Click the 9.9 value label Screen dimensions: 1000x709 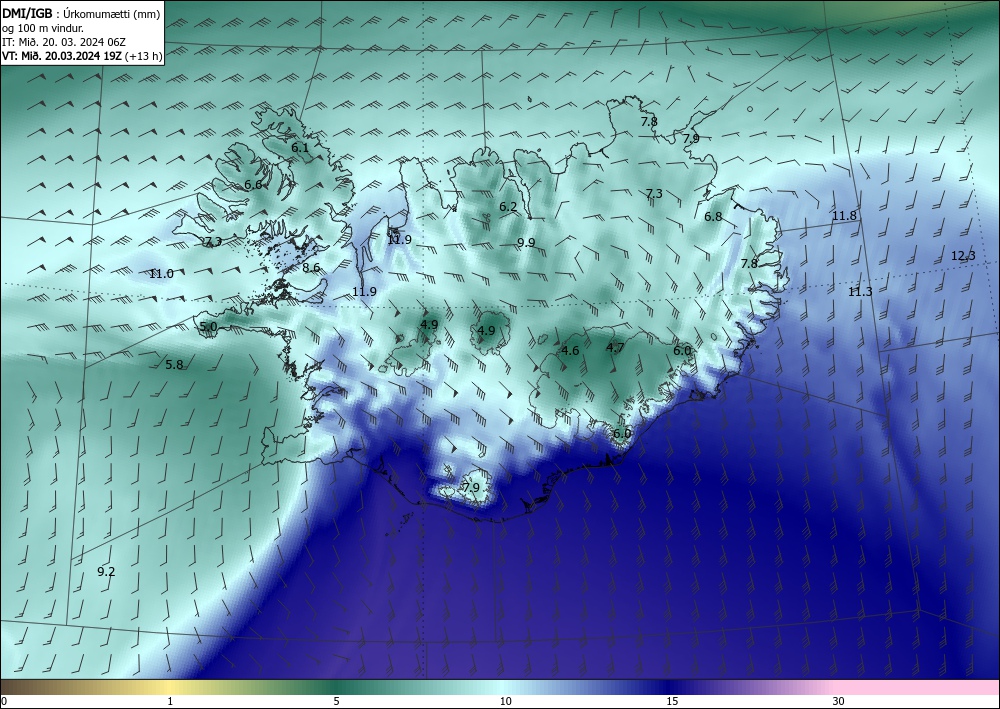(x=526, y=242)
